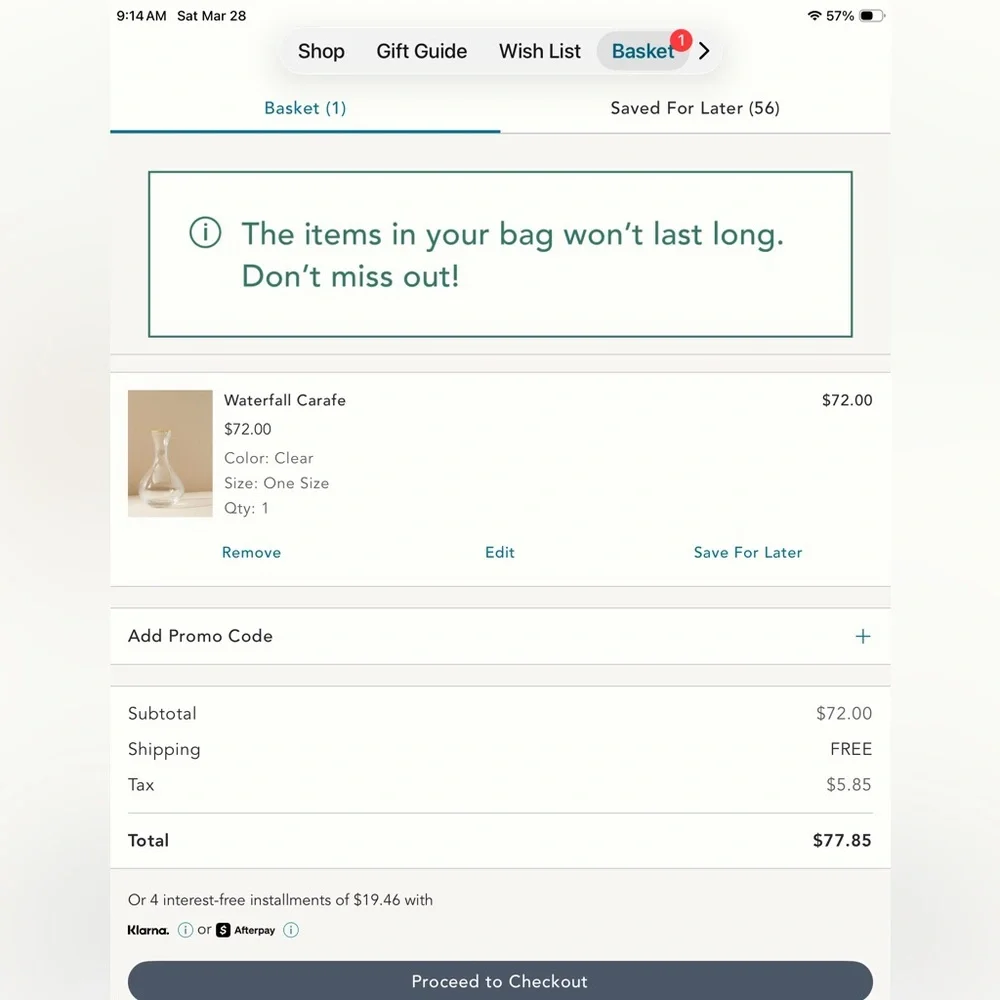This screenshot has width=1000, height=1000.
Task: Tap the Afterpay logo
Action: [246, 930]
